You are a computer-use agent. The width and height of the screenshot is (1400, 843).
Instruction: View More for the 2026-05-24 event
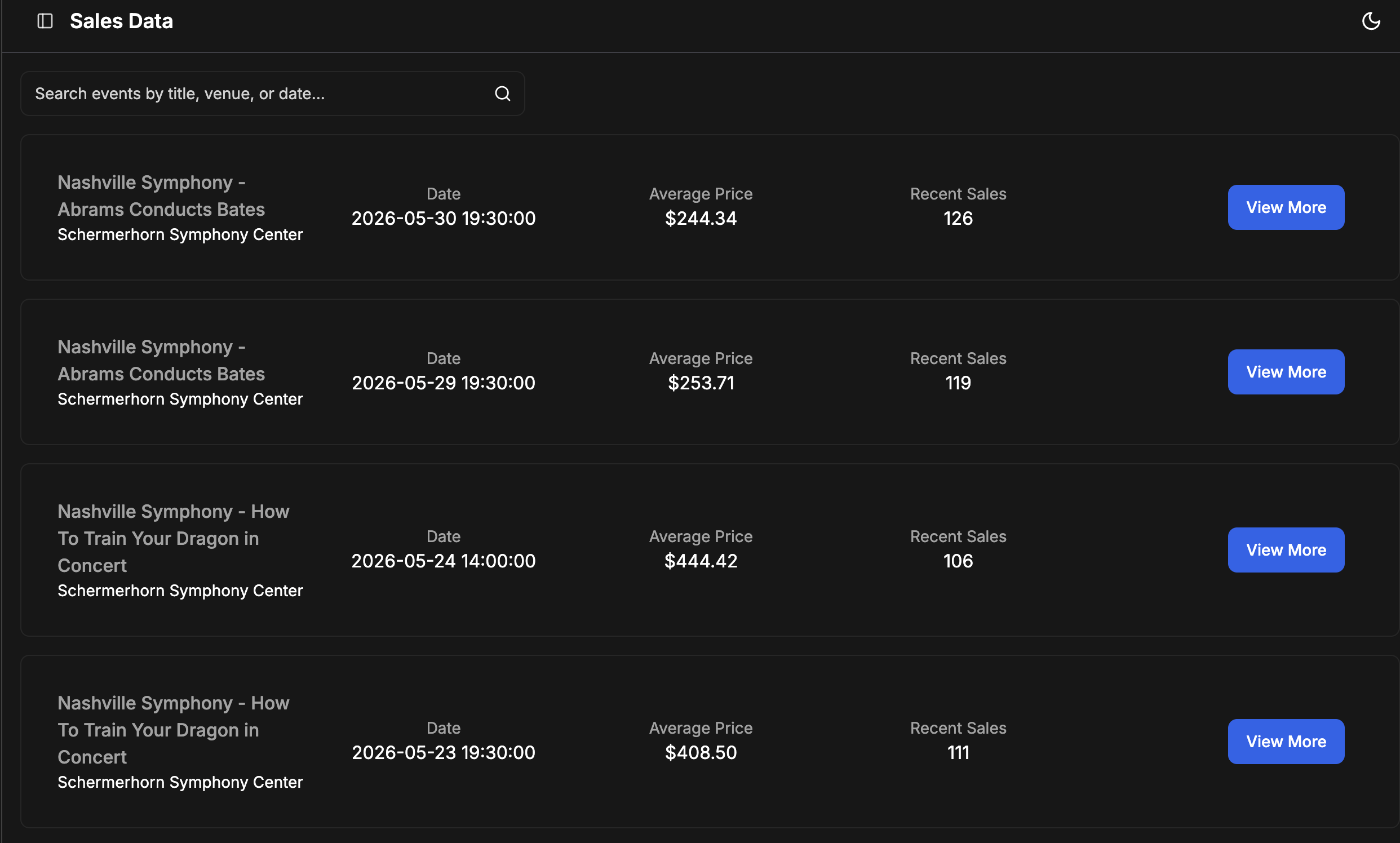click(x=1286, y=550)
